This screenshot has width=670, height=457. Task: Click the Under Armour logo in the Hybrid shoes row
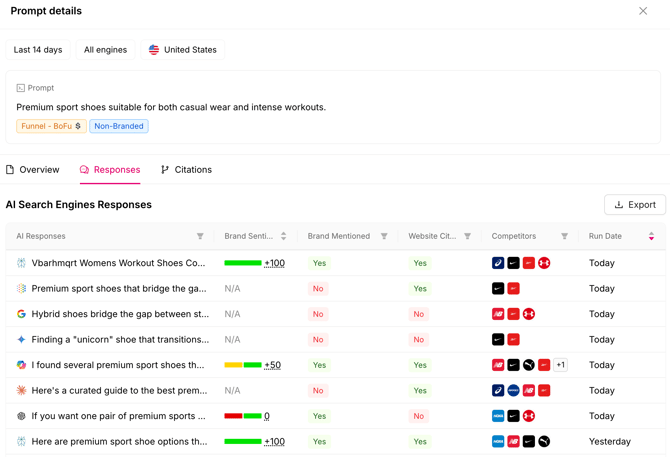(529, 314)
